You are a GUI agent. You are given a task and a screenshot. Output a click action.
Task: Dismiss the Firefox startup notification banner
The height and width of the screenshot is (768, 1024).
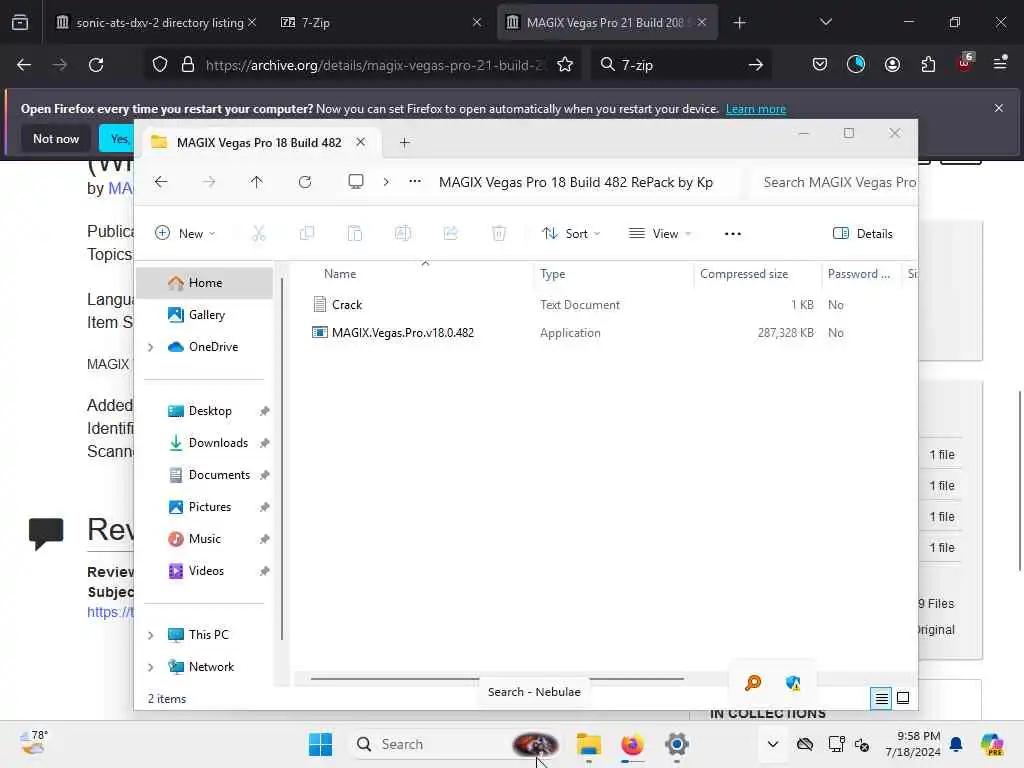(999, 108)
